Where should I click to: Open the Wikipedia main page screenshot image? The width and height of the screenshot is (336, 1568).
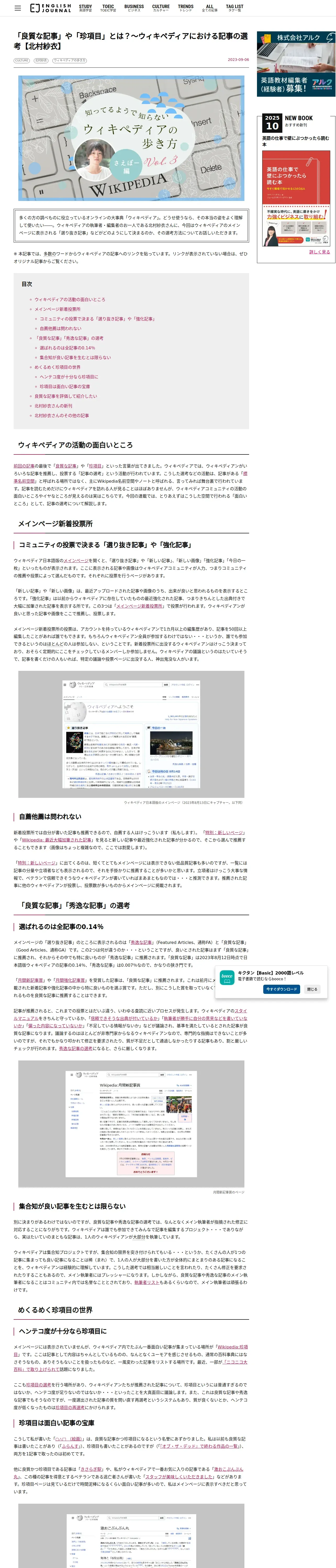pyautogui.click(x=131, y=734)
